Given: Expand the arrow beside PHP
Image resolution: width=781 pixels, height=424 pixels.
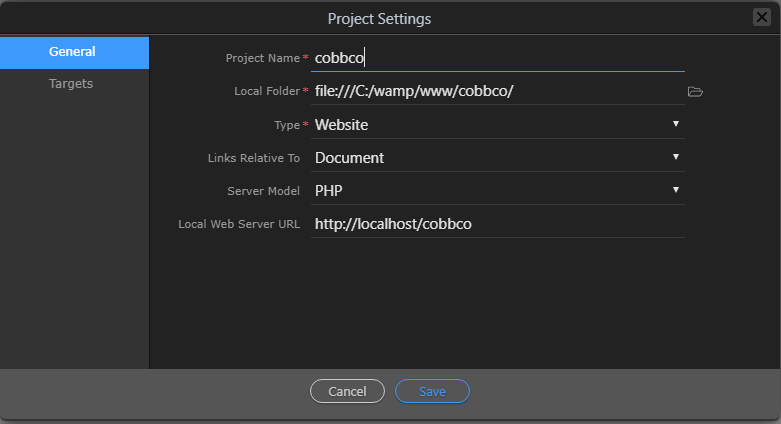Looking at the screenshot, I should 675,189.
